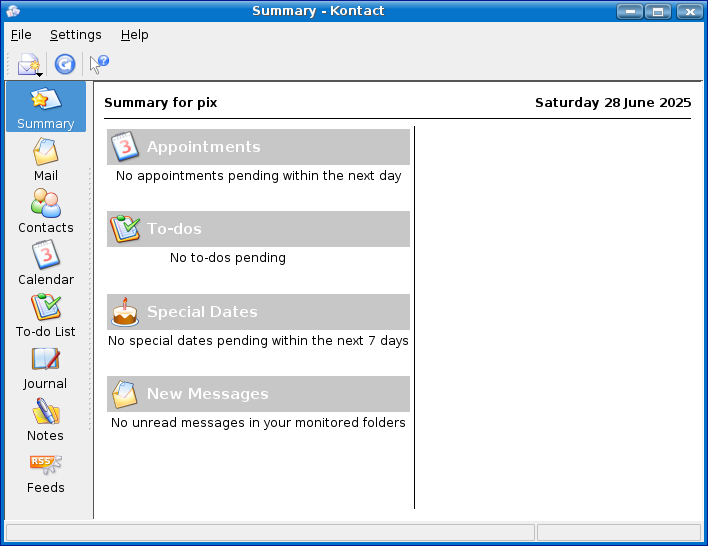
Task: Open the Settings menu
Action: tap(76, 35)
